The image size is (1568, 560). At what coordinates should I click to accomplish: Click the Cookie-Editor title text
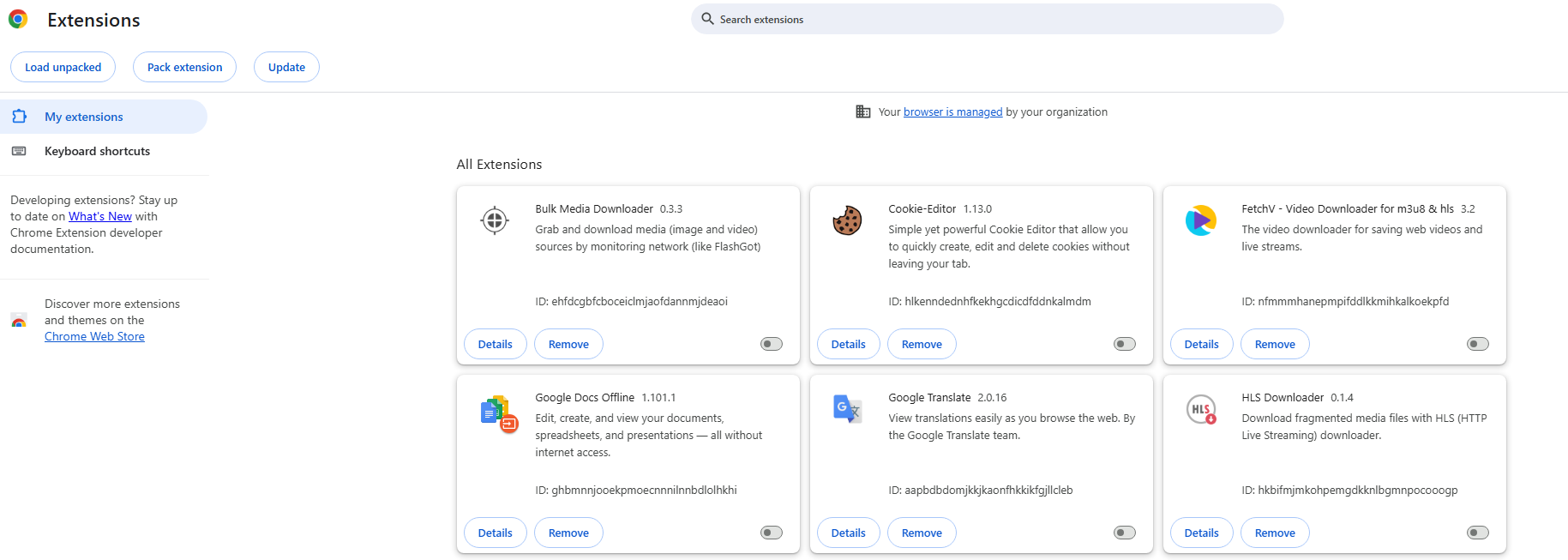[922, 208]
